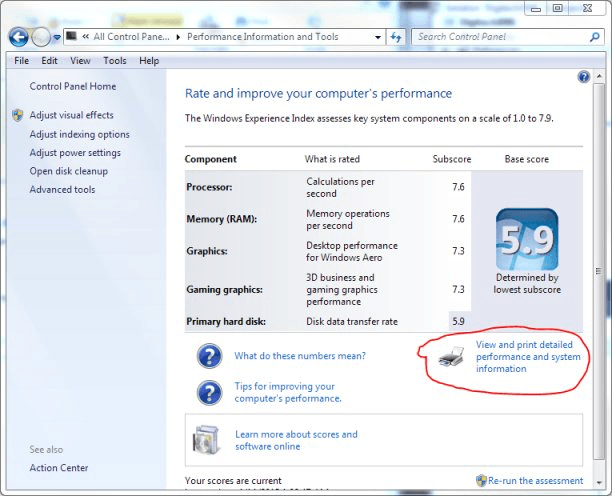Maximize the window
The width and height of the screenshot is (612, 496).
(x=557, y=9)
